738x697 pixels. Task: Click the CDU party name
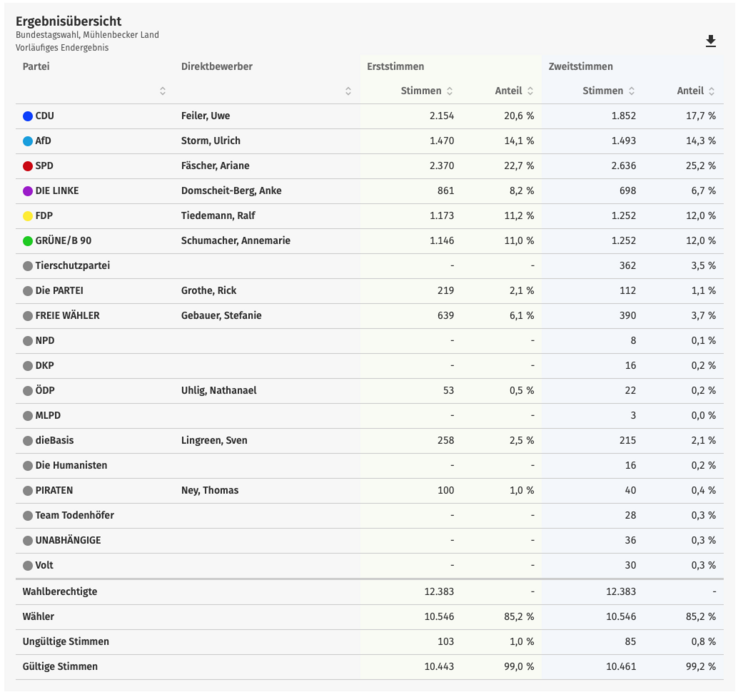click(45, 116)
